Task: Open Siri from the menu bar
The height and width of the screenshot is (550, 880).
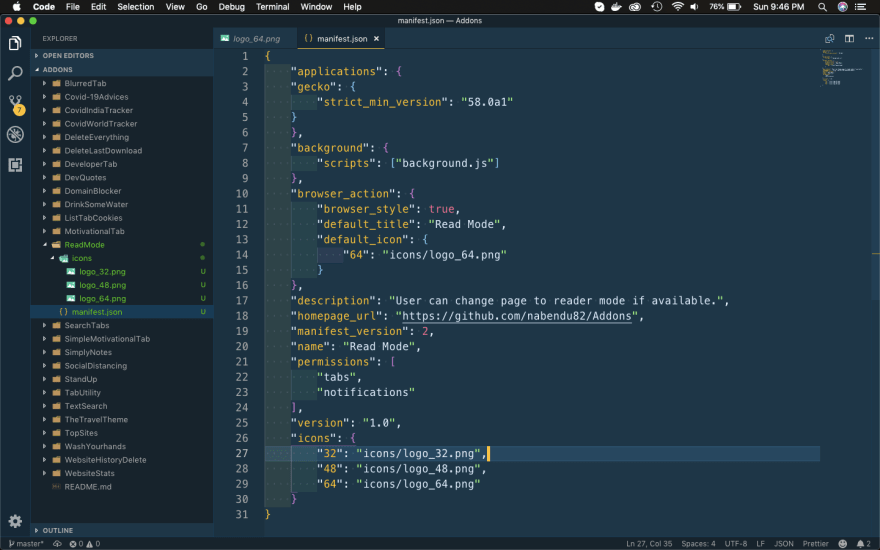Action: pyautogui.click(x=842, y=7)
